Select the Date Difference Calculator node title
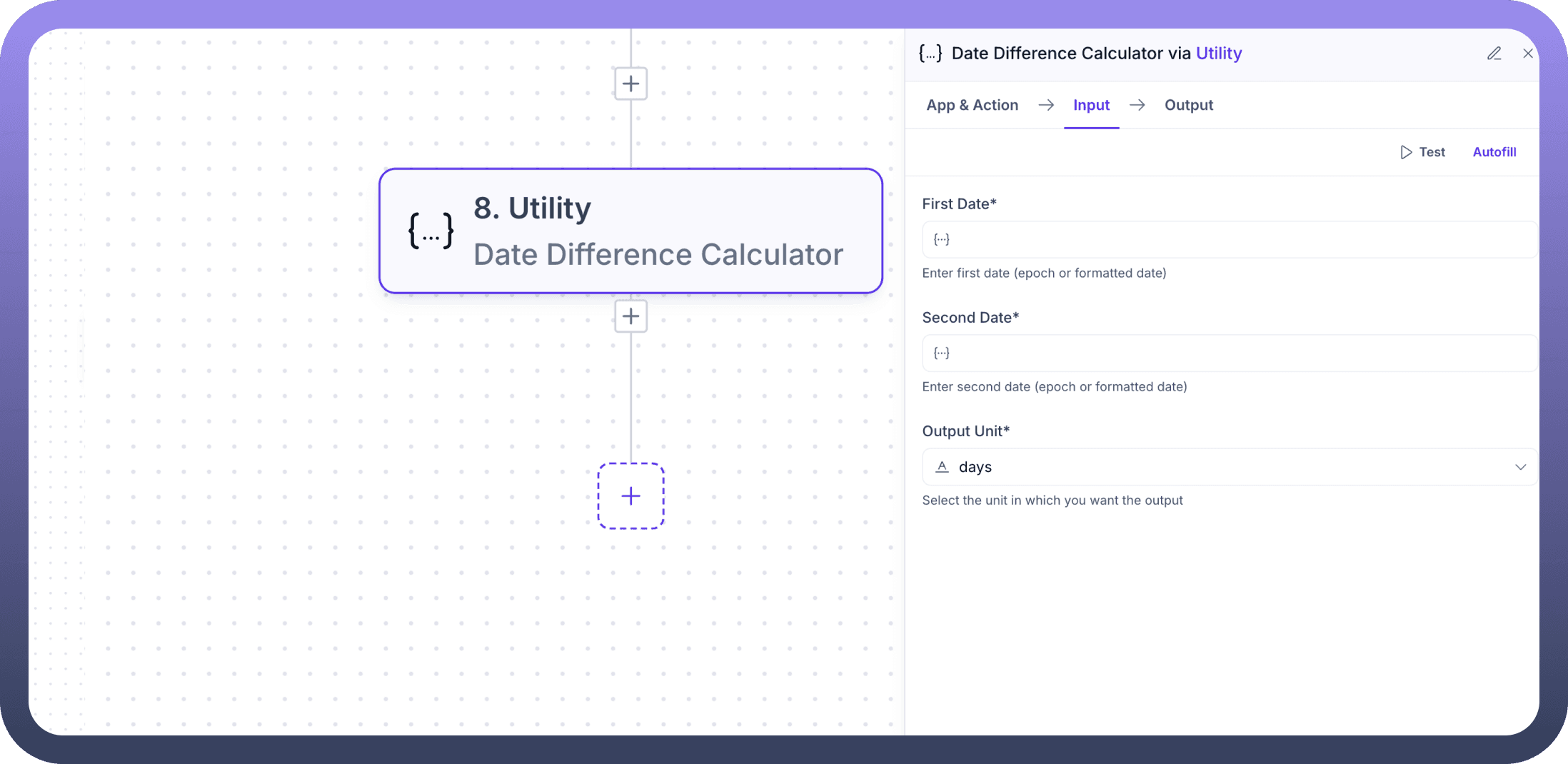 [x=658, y=255]
